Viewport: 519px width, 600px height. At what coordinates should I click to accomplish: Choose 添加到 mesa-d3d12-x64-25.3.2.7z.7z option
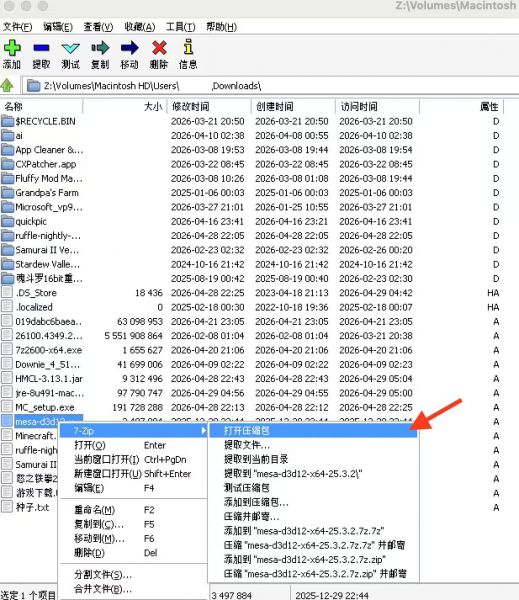(x=313, y=531)
